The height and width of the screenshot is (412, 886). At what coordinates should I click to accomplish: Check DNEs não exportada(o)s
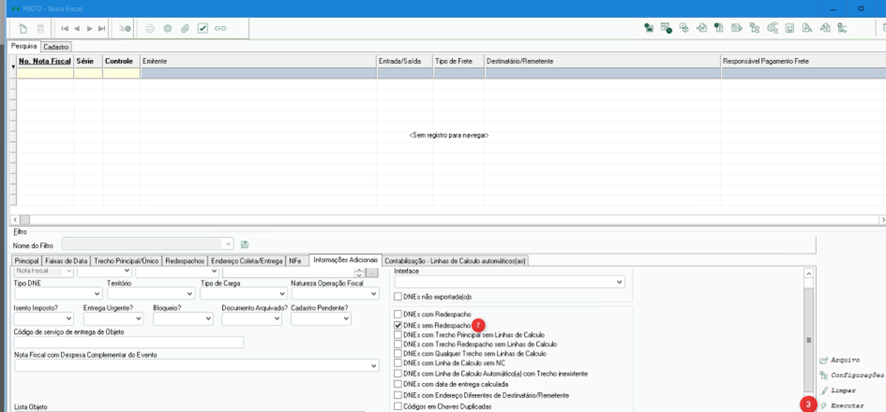(x=398, y=297)
